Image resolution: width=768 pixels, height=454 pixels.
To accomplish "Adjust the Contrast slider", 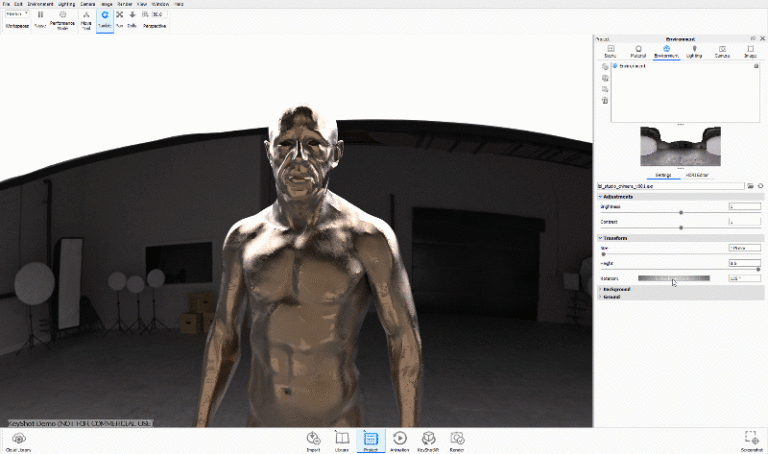I will pyautogui.click(x=681, y=228).
